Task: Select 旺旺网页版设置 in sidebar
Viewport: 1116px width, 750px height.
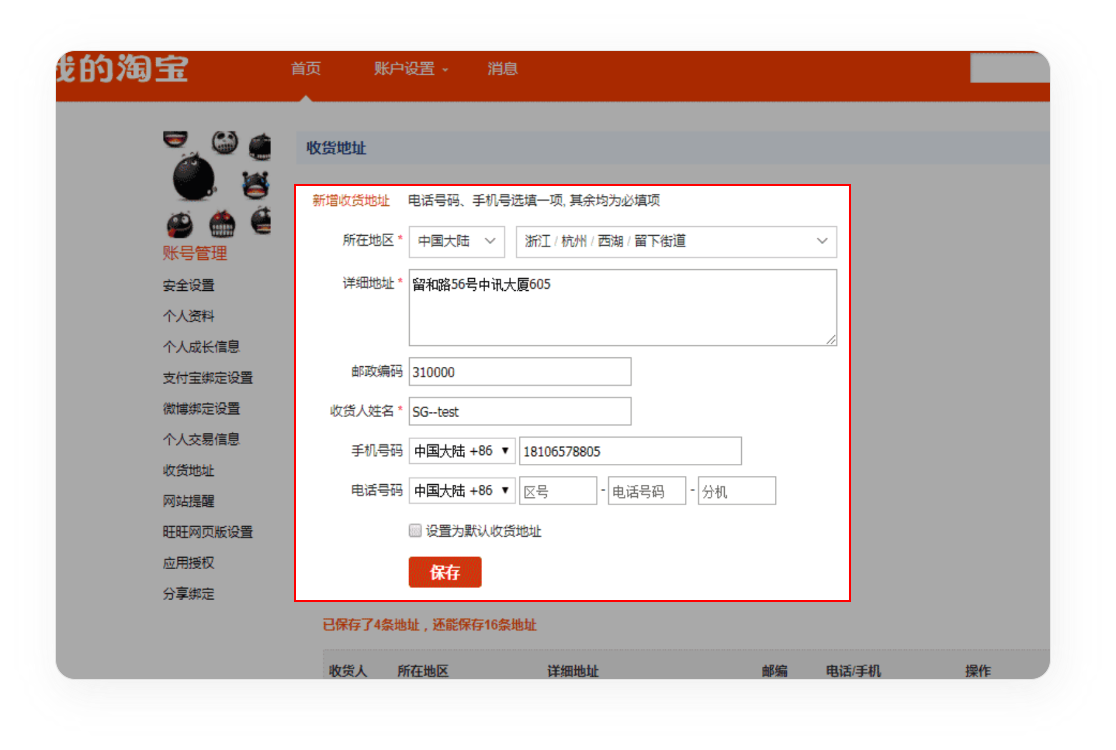Action: click(208, 532)
